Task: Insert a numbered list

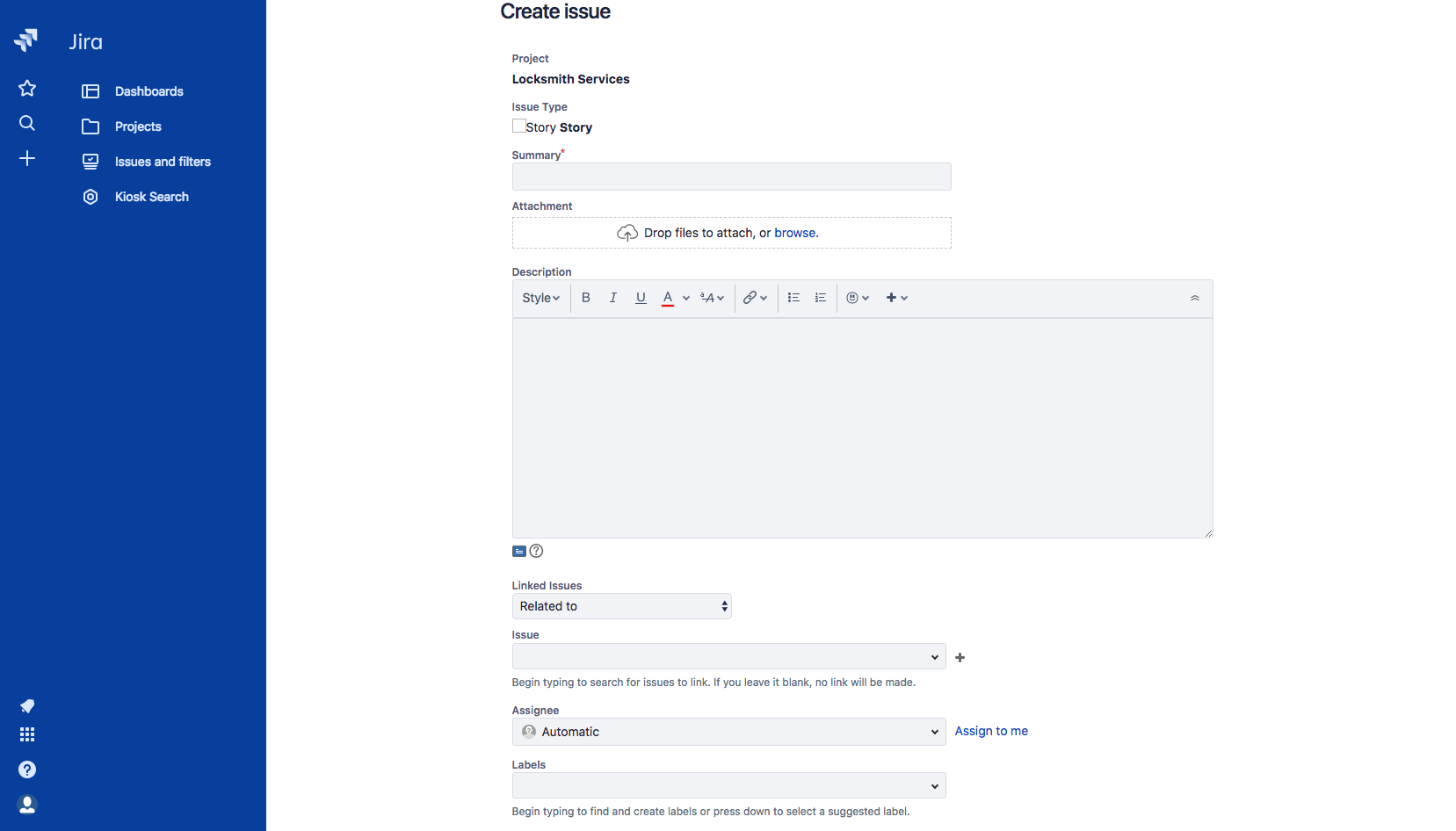Action: tap(821, 298)
